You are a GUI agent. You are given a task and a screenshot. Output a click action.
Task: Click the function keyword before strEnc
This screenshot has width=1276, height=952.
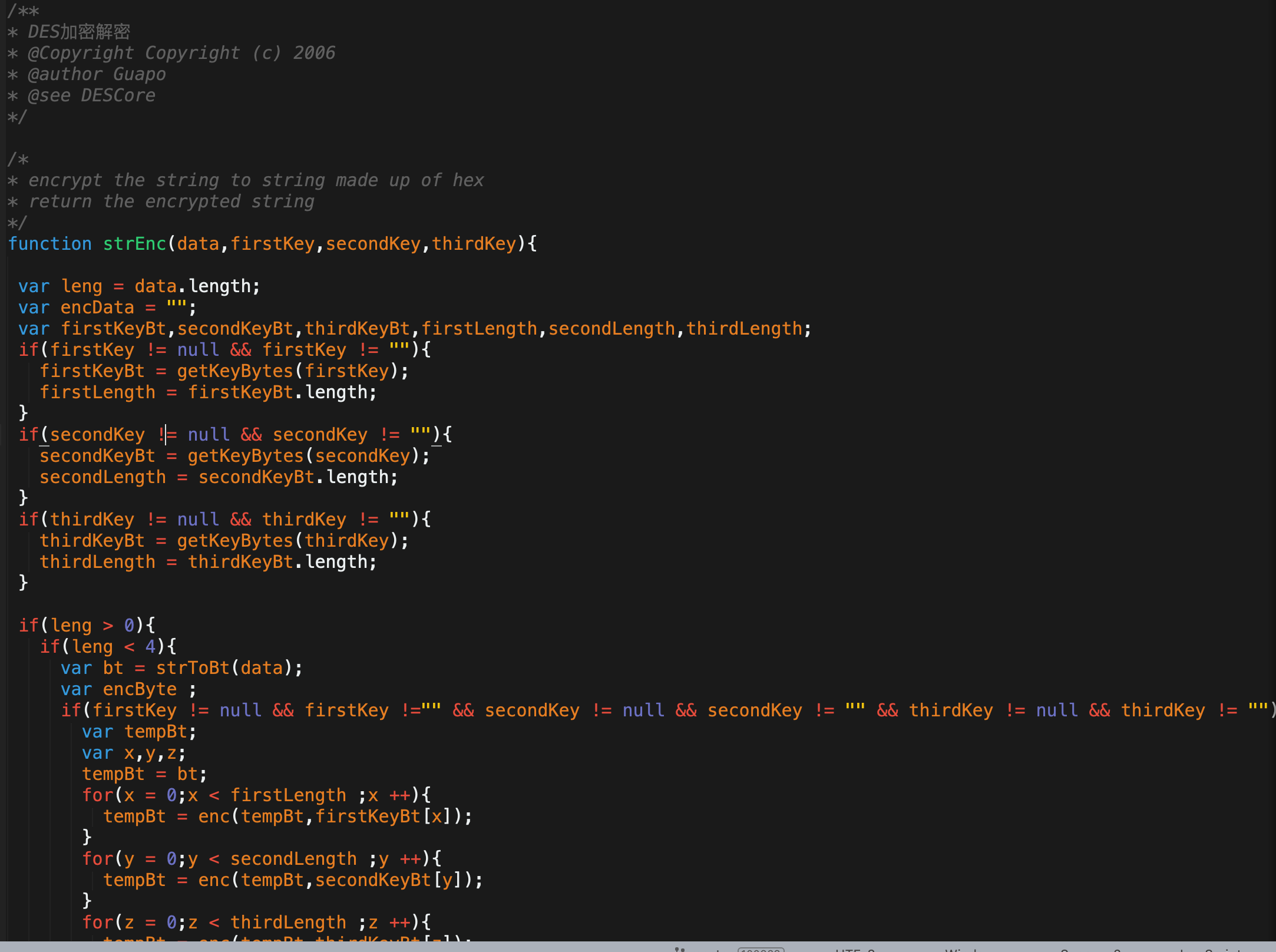49,244
